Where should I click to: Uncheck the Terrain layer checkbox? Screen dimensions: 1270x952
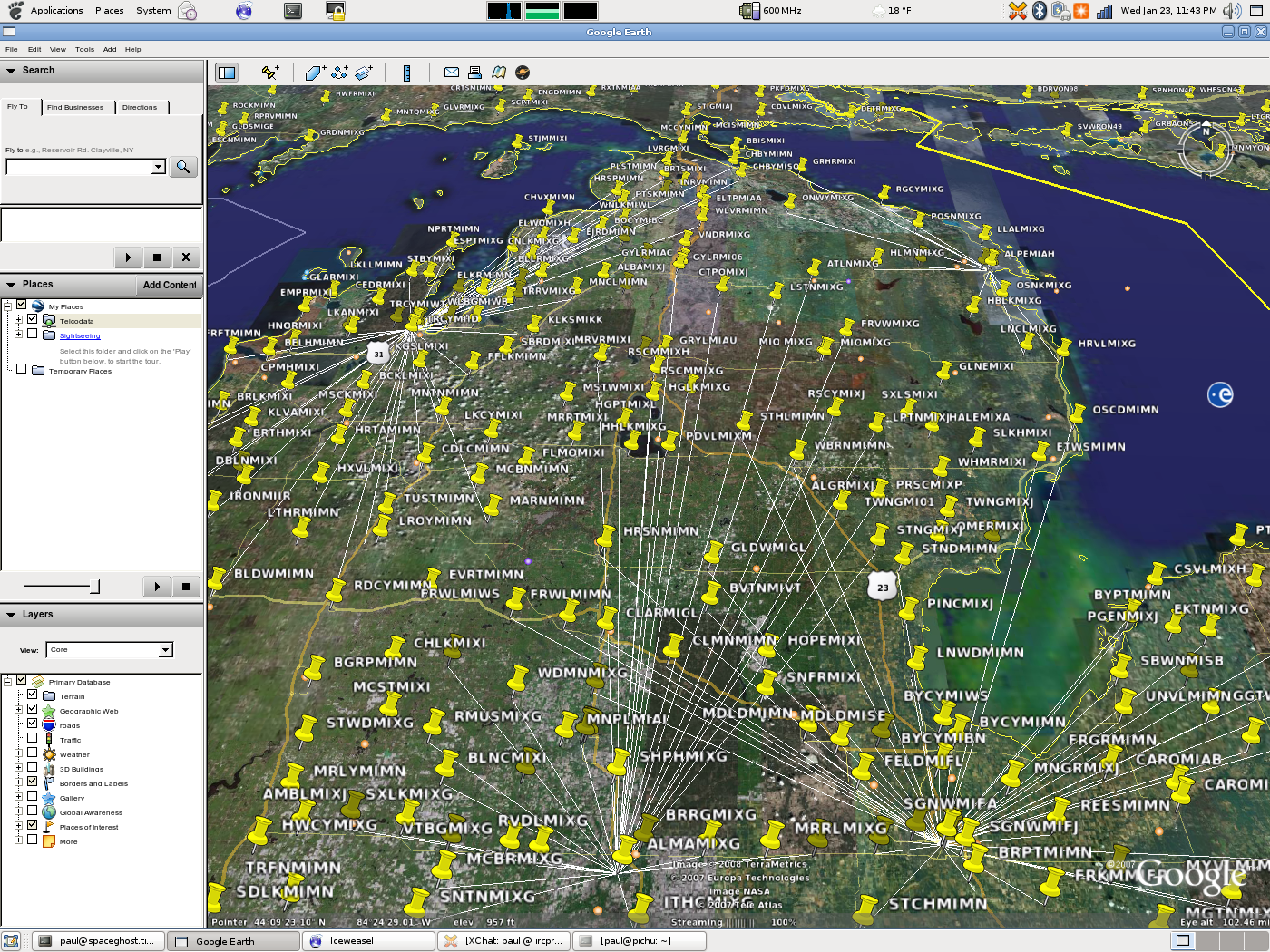click(x=32, y=695)
